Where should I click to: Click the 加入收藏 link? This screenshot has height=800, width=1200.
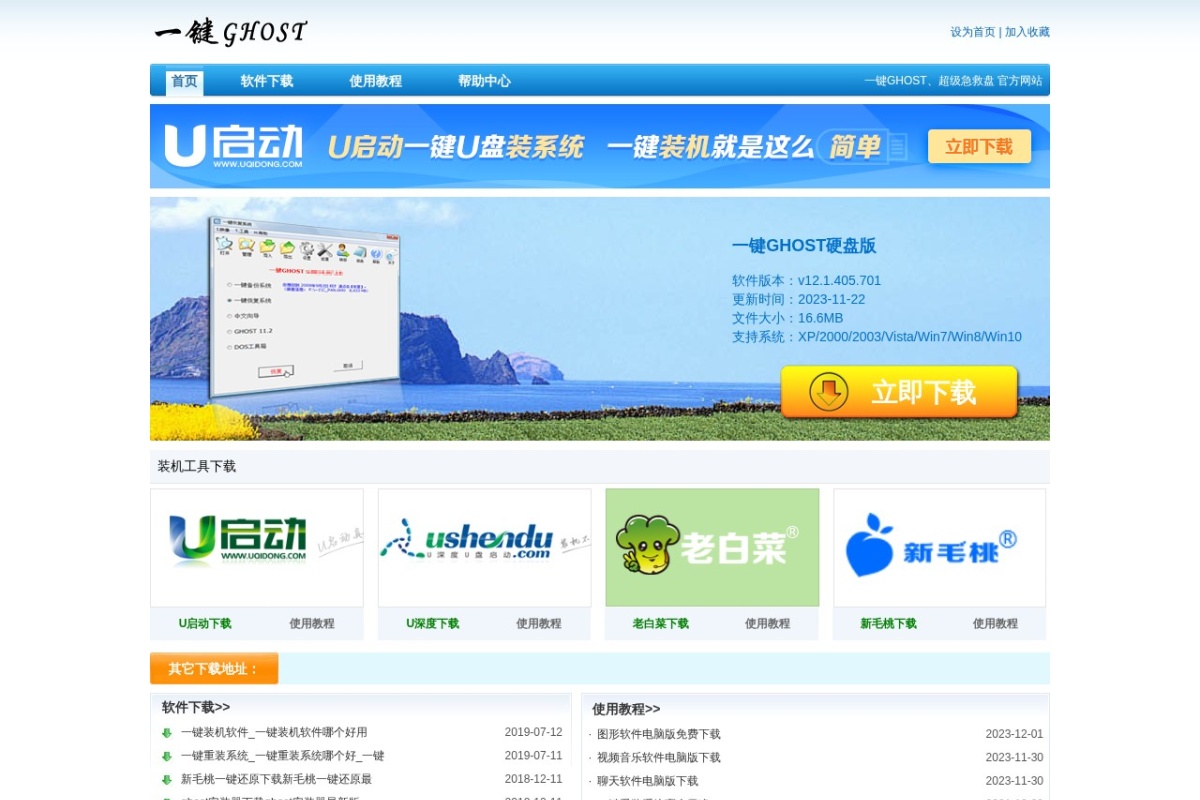tap(1027, 32)
